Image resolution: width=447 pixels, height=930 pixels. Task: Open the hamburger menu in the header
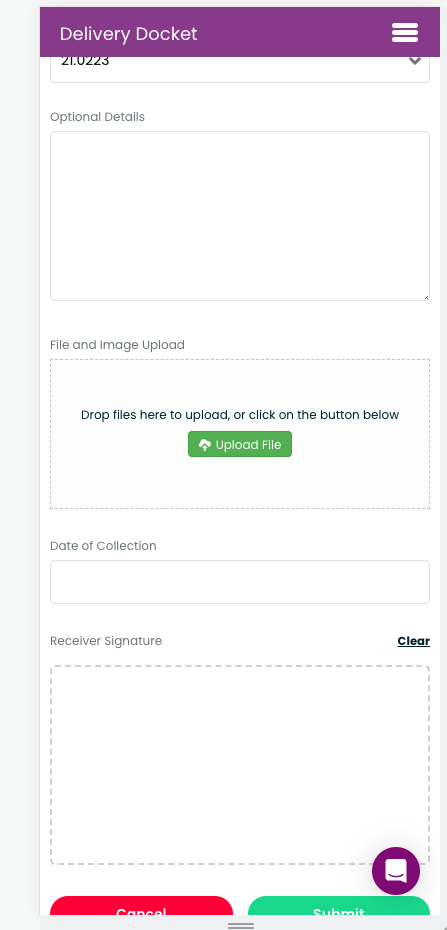click(405, 33)
